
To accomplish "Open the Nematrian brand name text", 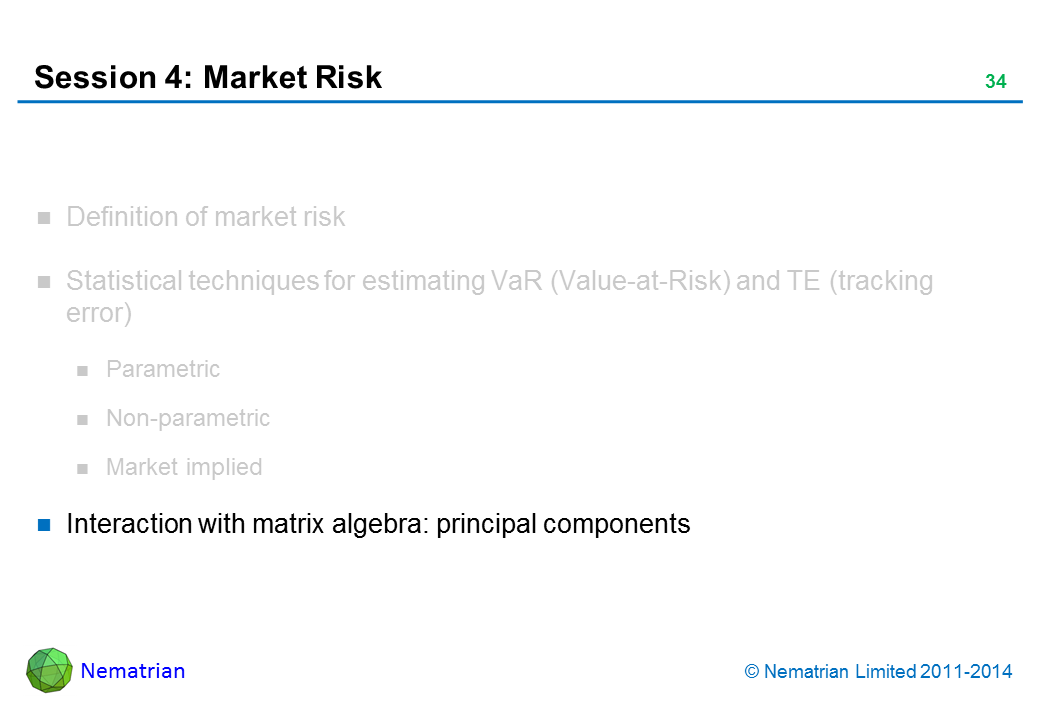I will 133,671.
